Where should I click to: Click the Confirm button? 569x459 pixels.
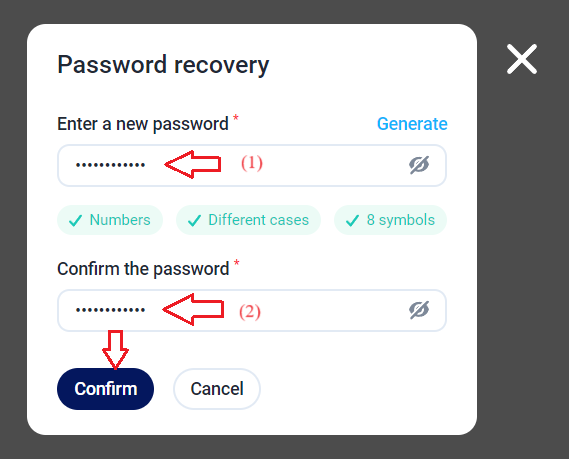click(x=106, y=389)
